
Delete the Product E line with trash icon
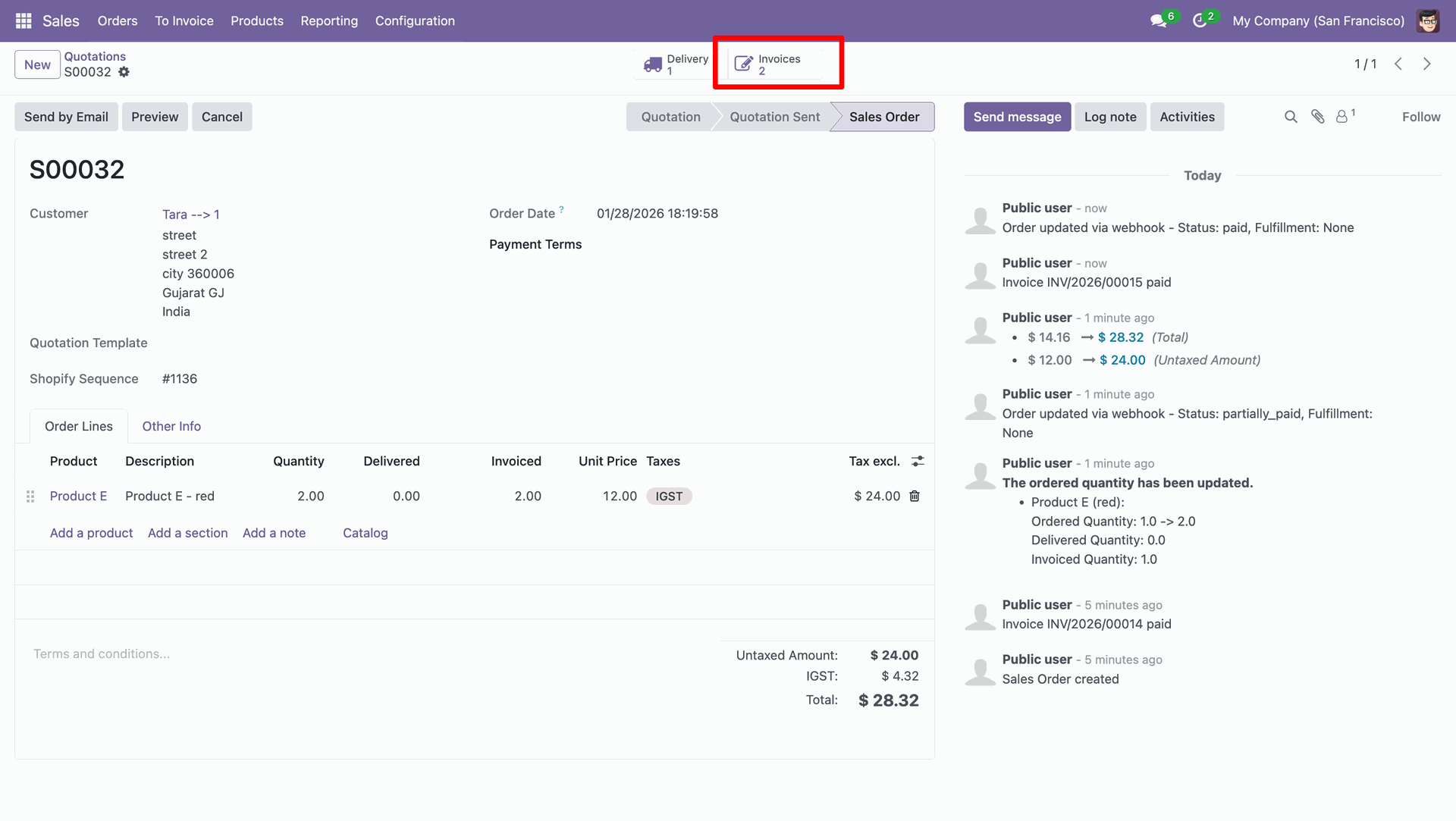click(x=915, y=496)
